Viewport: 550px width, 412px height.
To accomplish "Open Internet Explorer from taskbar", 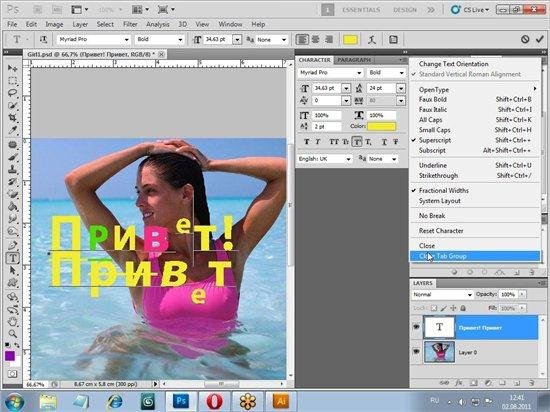I will pyautogui.click(x=115, y=401).
